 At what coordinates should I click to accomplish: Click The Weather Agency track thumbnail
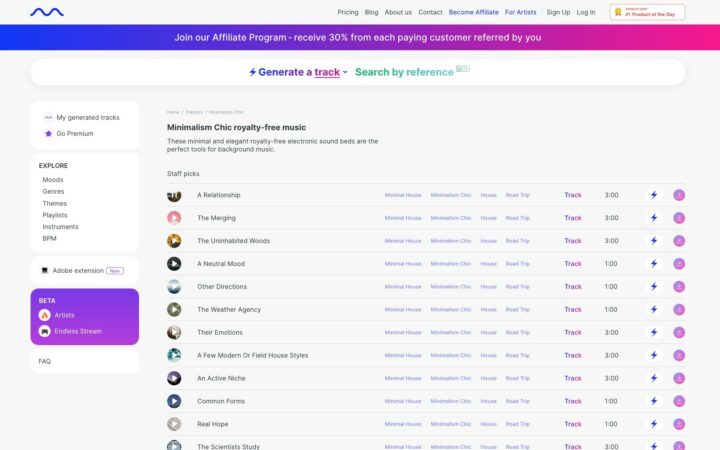click(x=174, y=310)
